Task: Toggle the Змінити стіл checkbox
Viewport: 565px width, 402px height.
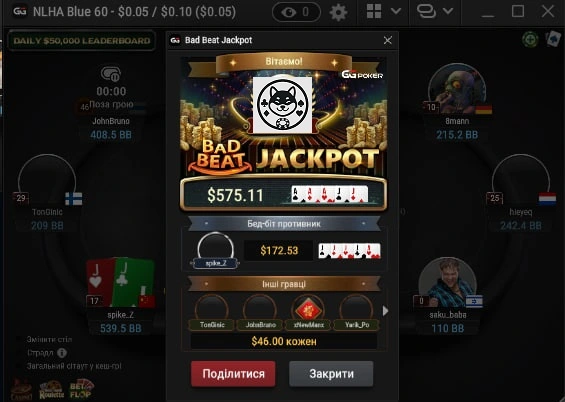Action: pos(19,339)
